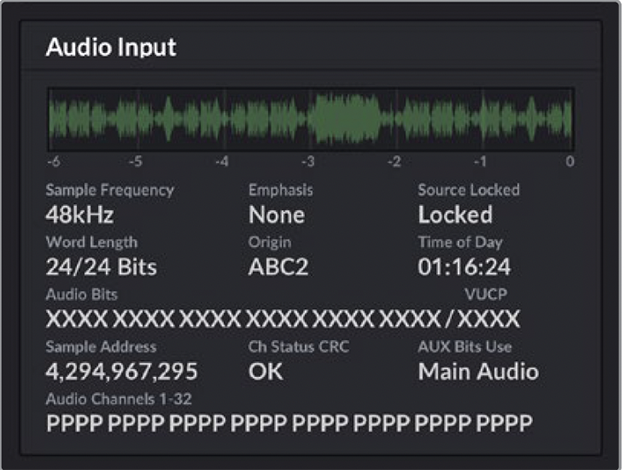Select the VUCP label
Screen dimensions: 625x470
(486, 296)
